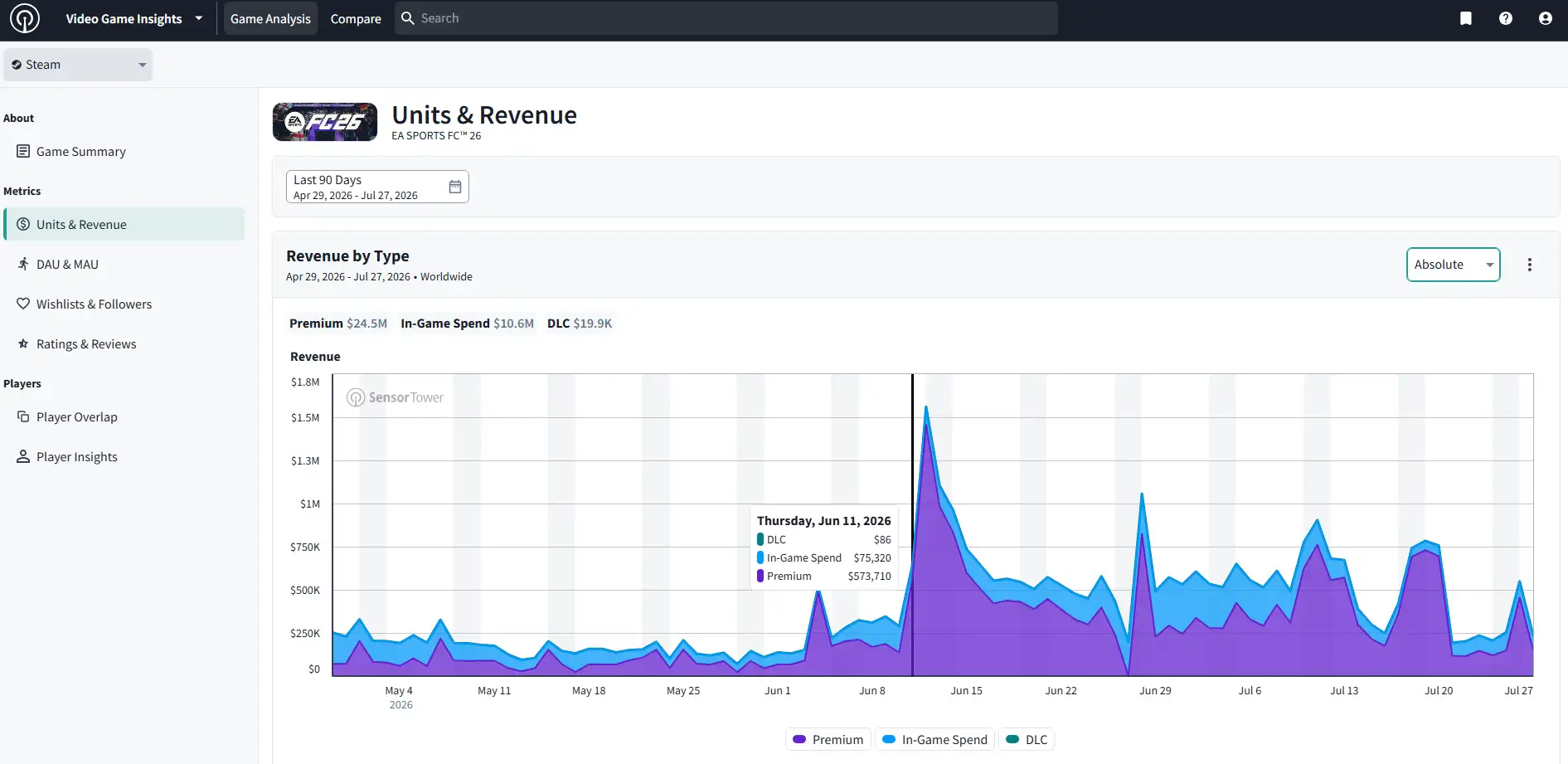Click the In-Game Spend $75,320 tooltip value
Image resolution: width=1568 pixels, height=764 pixels.
tap(872, 557)
